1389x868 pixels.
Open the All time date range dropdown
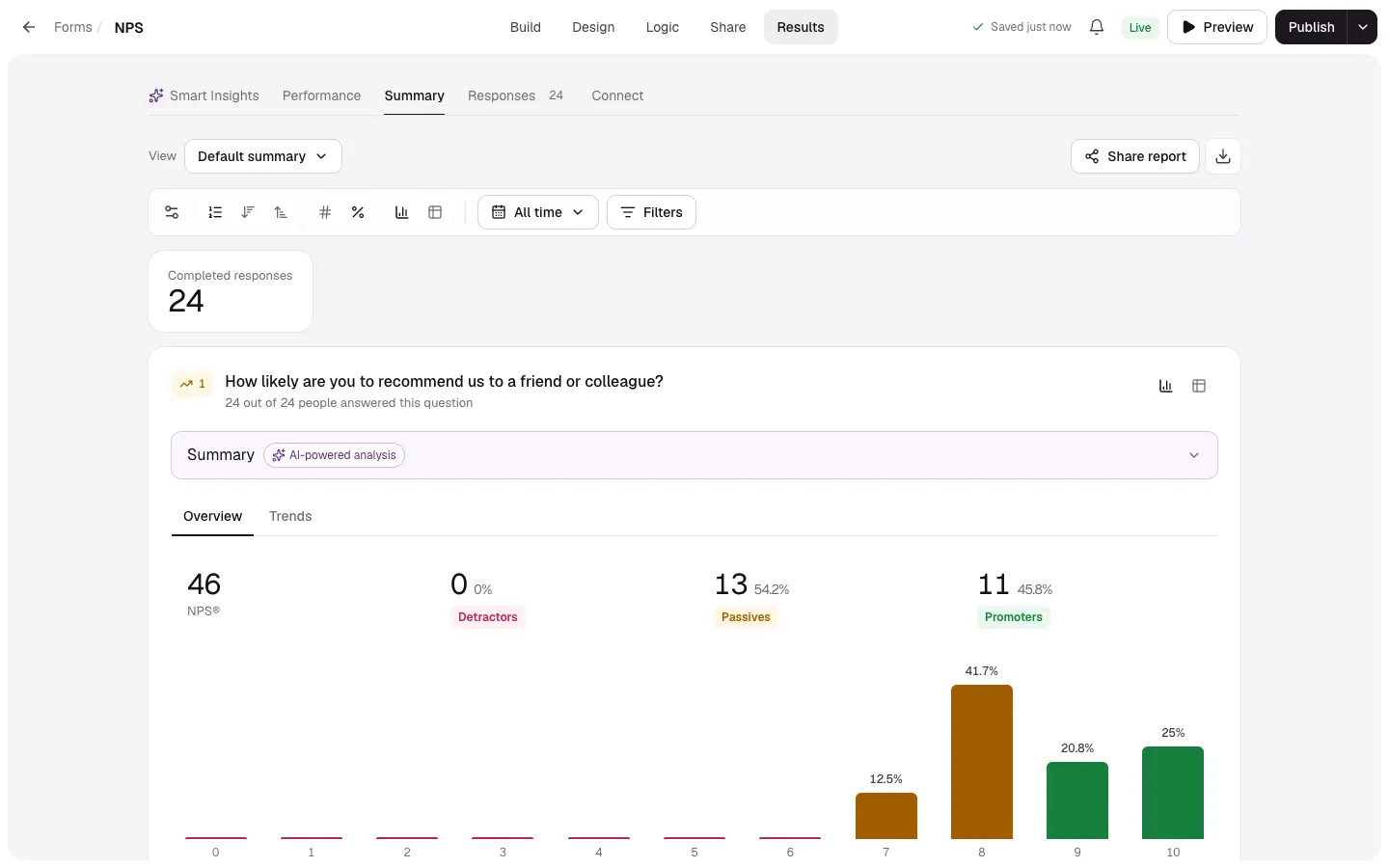[x=538, y=212]
